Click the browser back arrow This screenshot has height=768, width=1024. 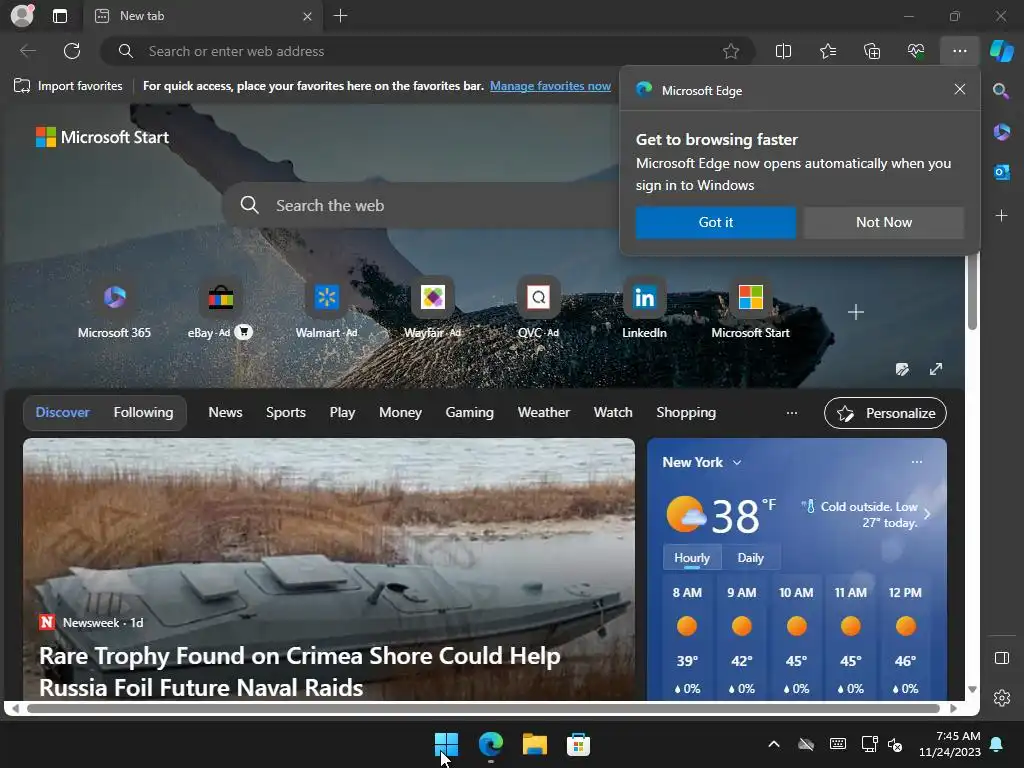pos(28,51)
